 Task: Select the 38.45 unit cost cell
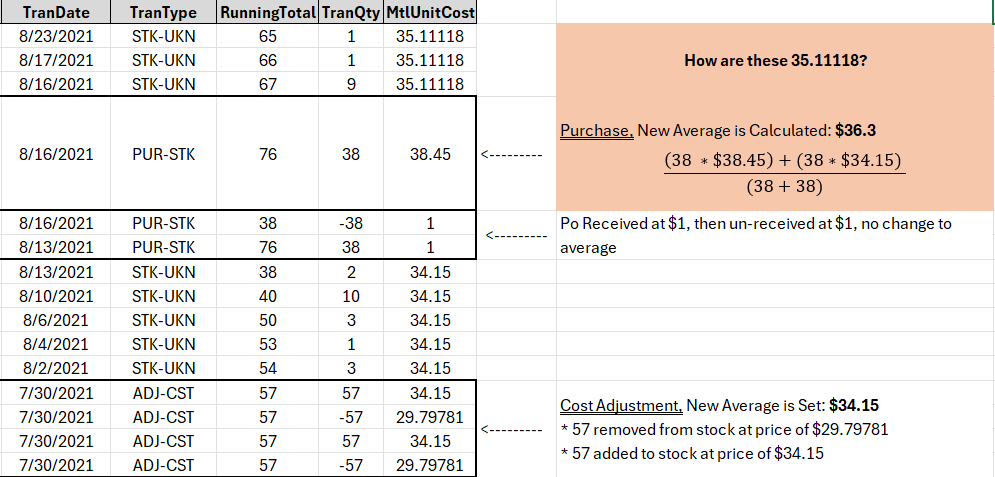(x=430, y=155)
